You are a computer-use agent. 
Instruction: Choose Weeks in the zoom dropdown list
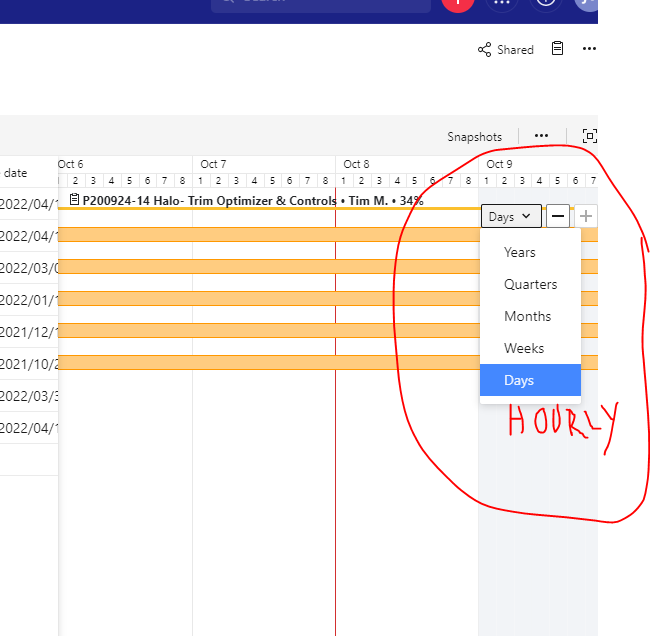point(524,348)
